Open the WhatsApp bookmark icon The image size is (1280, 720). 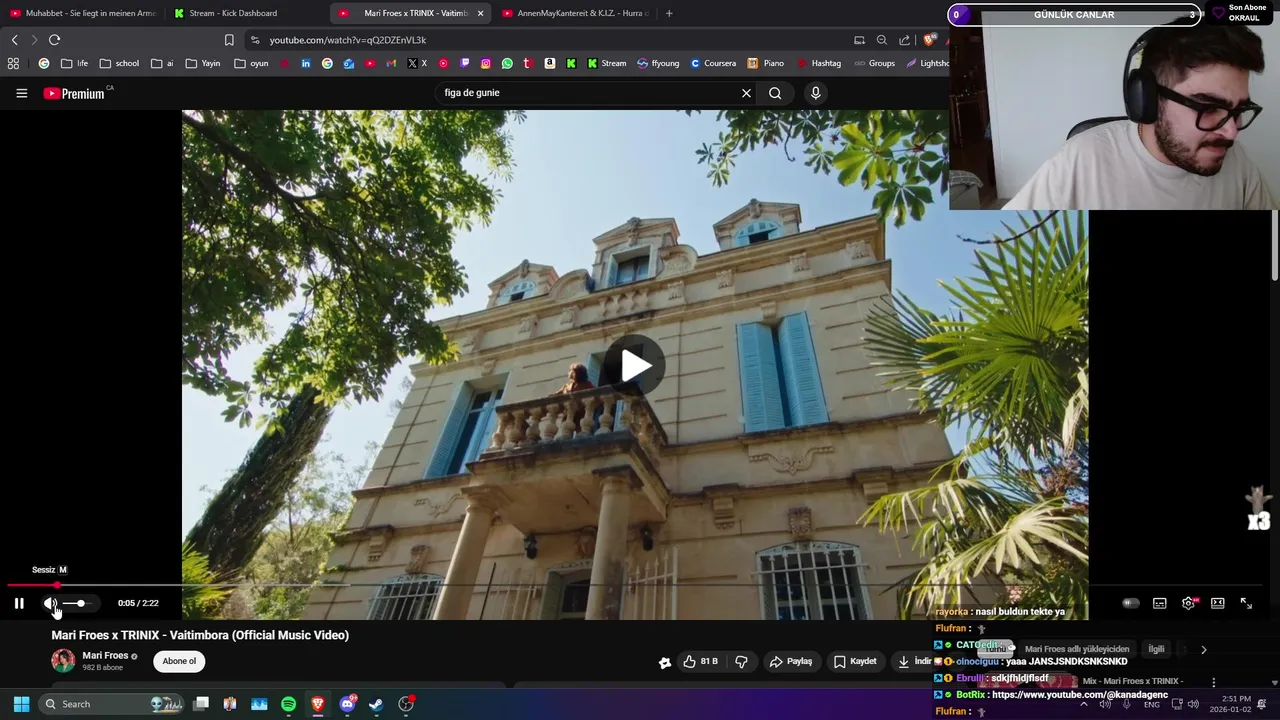507,63
